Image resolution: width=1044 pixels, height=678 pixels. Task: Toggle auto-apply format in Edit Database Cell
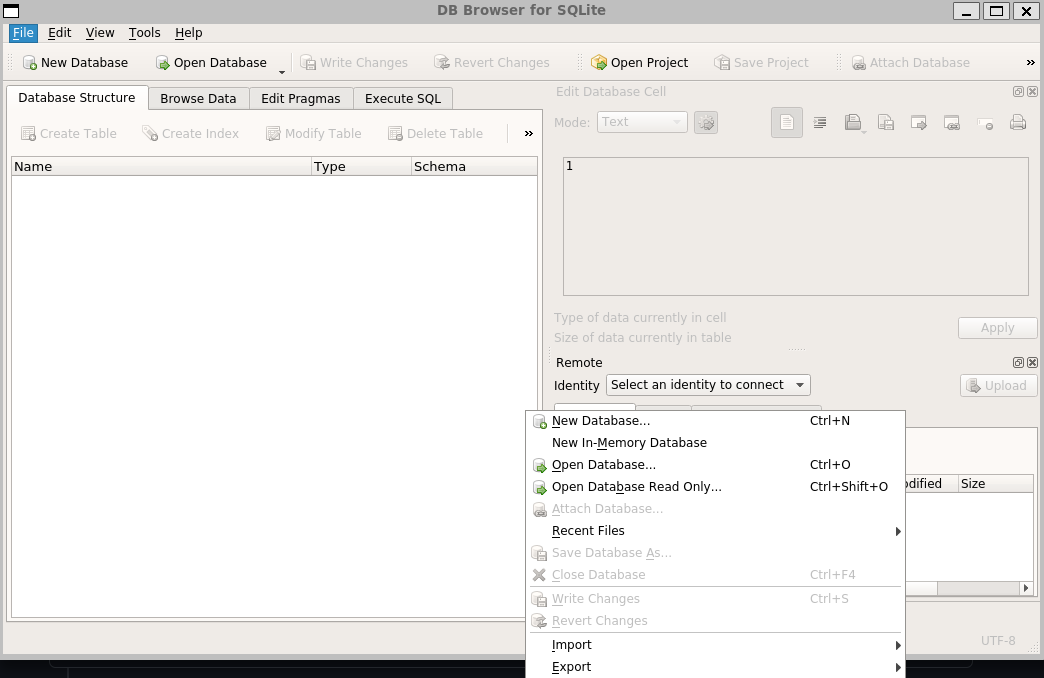click(705, 122)
